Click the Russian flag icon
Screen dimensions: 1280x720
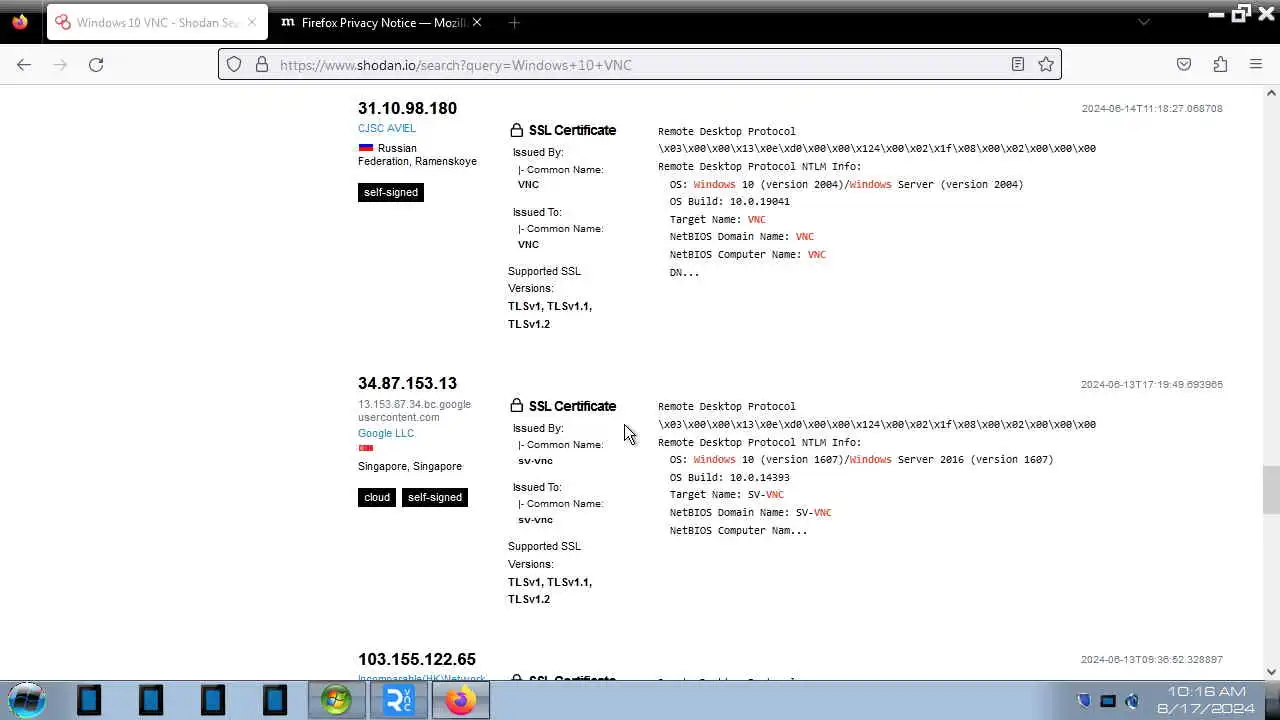[x=366, y=148]
